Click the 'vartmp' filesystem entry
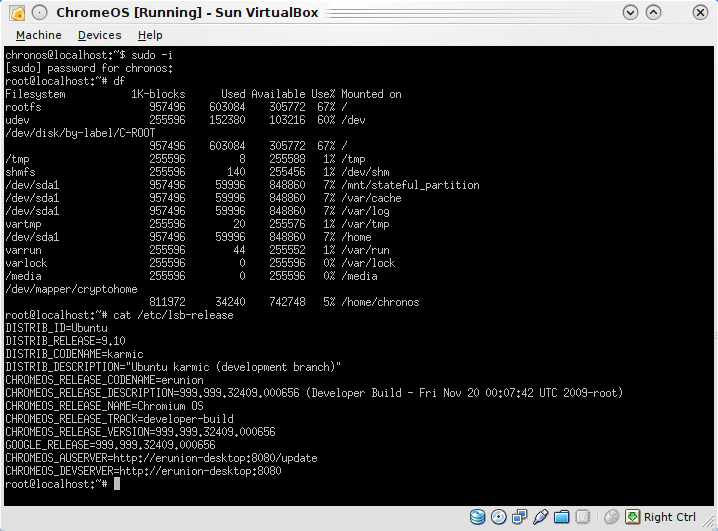The image size is (718, 531). pos(23,224)
